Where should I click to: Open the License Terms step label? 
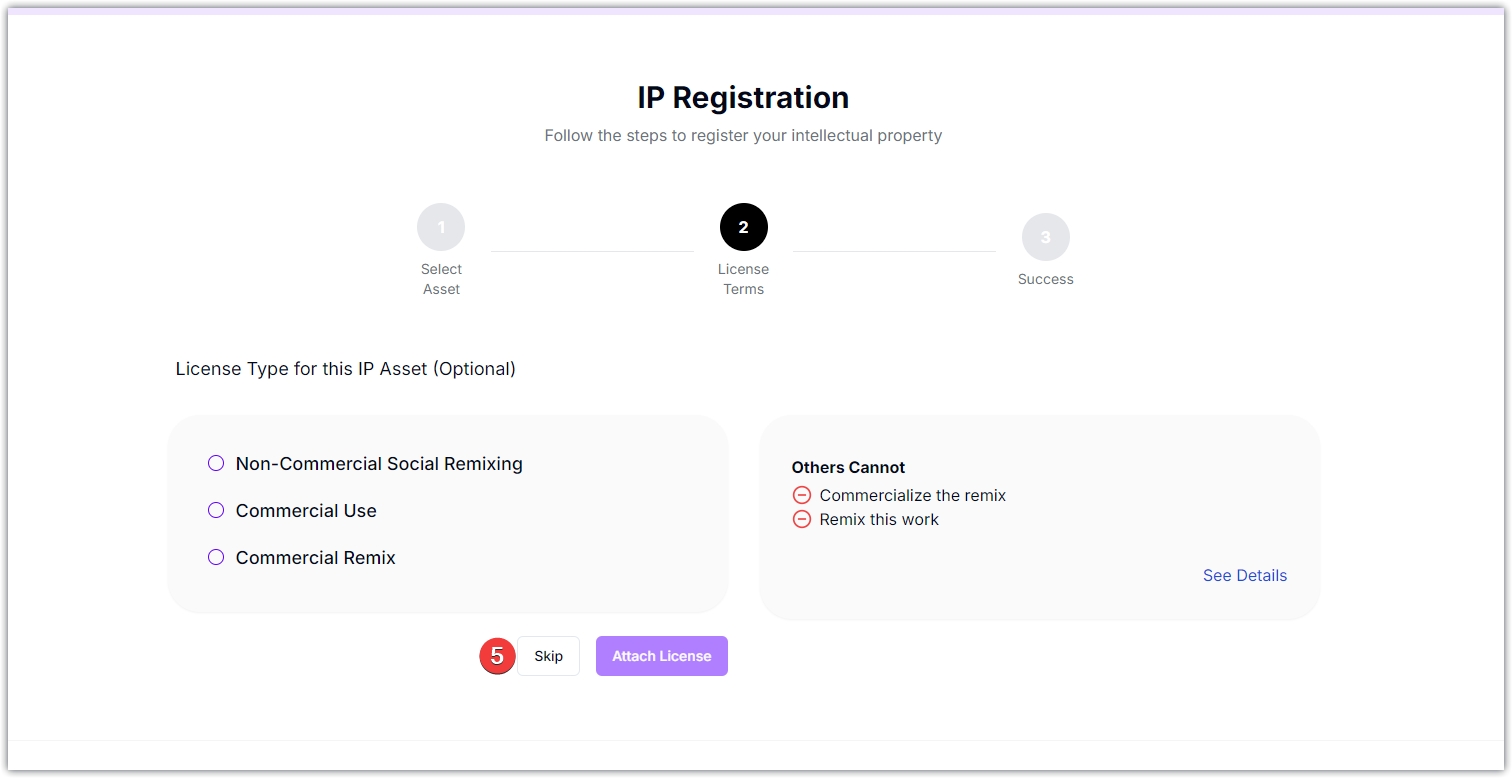click(743, 279)
